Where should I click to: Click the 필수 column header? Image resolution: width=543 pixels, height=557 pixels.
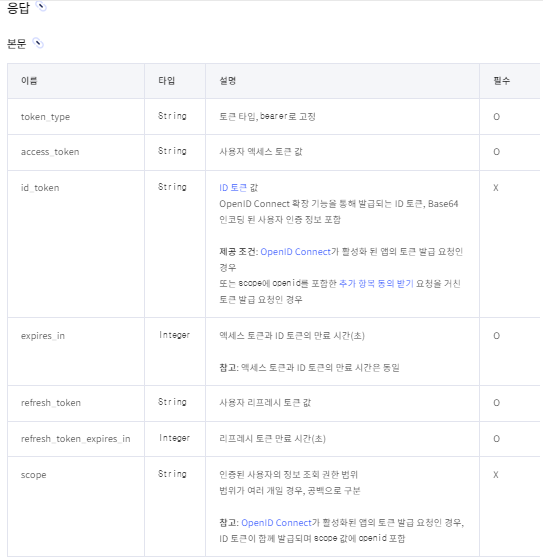[x=501, y=81]
